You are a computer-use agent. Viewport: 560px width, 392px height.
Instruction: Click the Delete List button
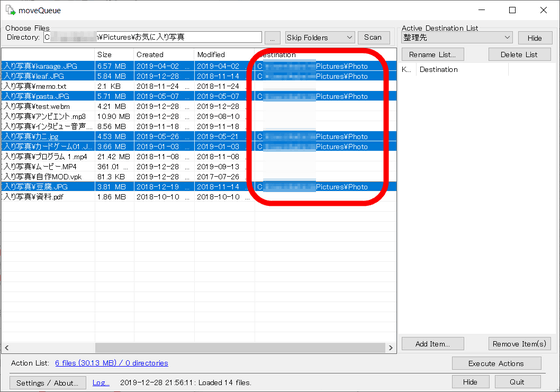tap(519, 55)
